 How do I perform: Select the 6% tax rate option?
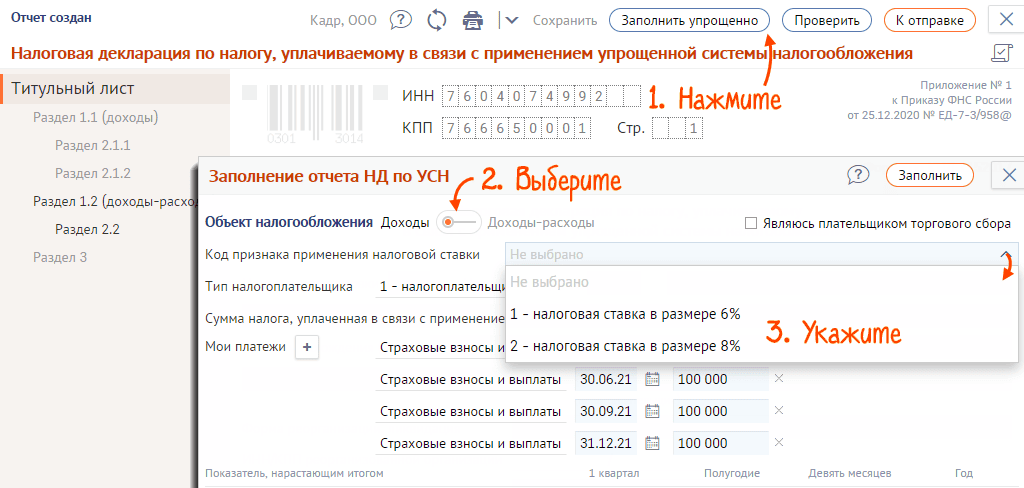pos(625,314)
